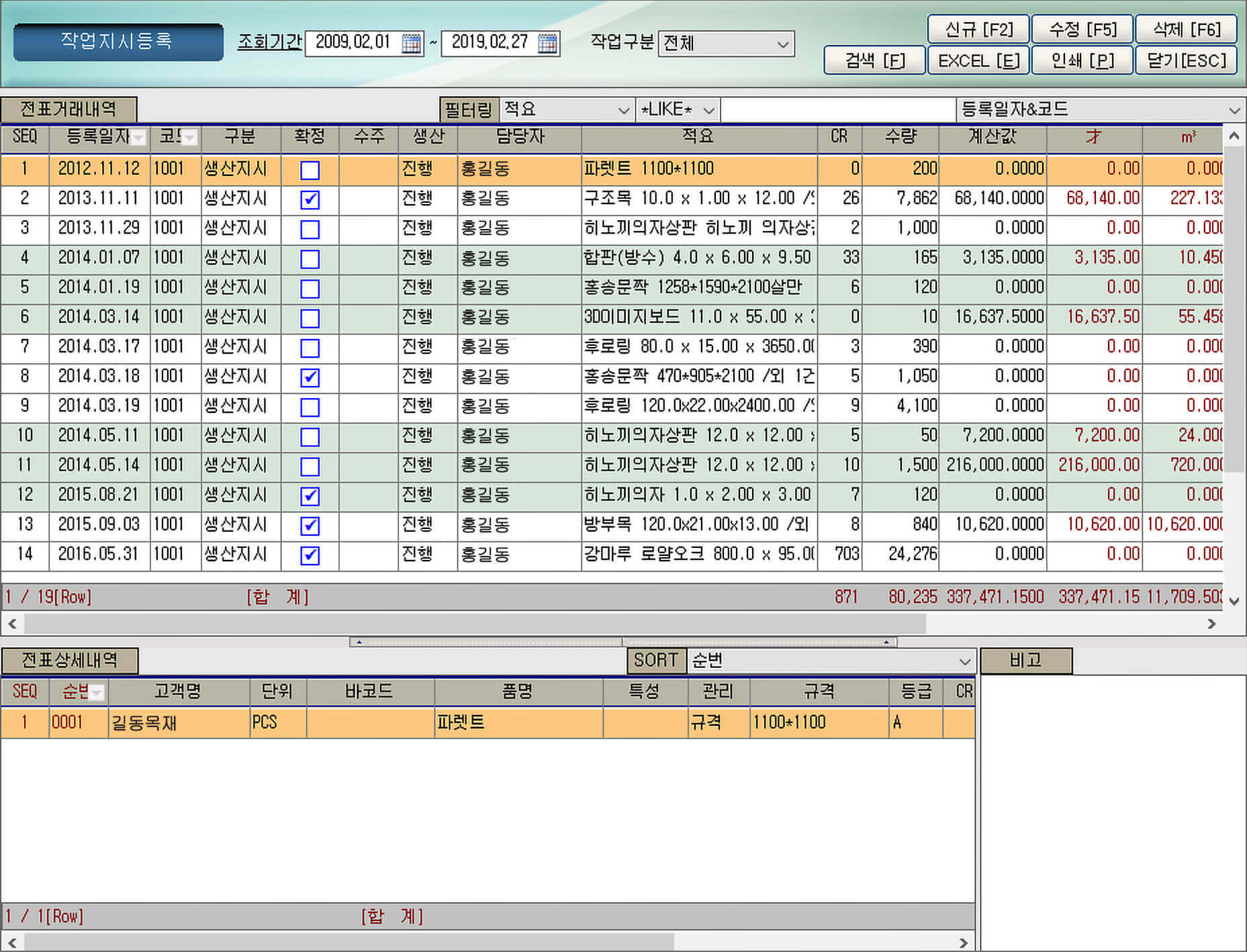Select row with 강마루 로얄오크 800.0
Viewport: 1247px width, 952px height.
click(612, 555)
